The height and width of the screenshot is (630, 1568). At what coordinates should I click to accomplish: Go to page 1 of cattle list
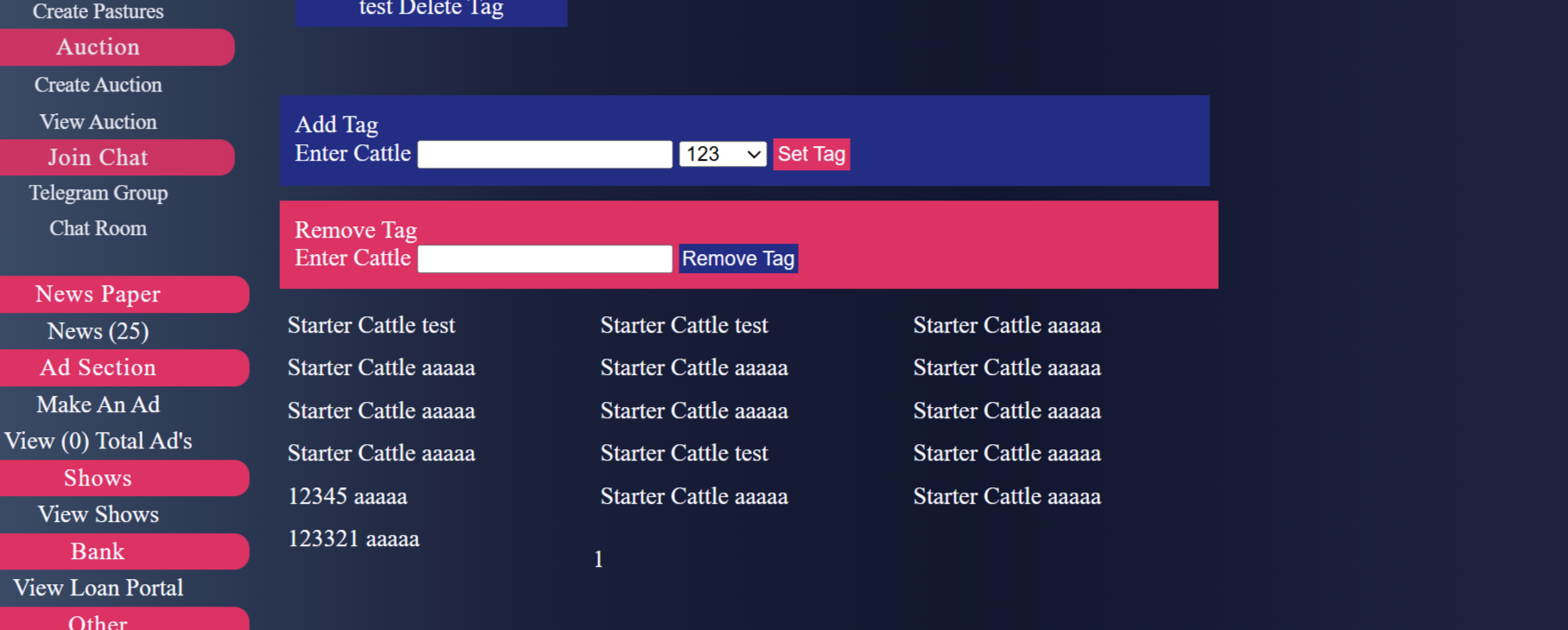click(598, 559)
